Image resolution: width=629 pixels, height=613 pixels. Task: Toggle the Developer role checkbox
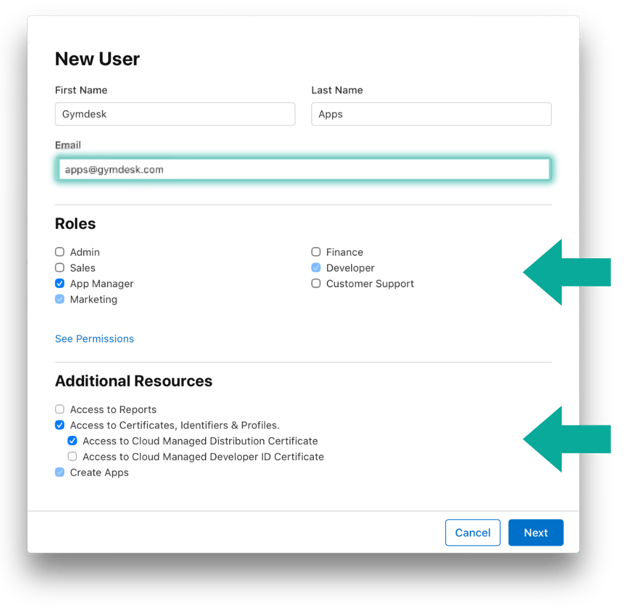316,268
